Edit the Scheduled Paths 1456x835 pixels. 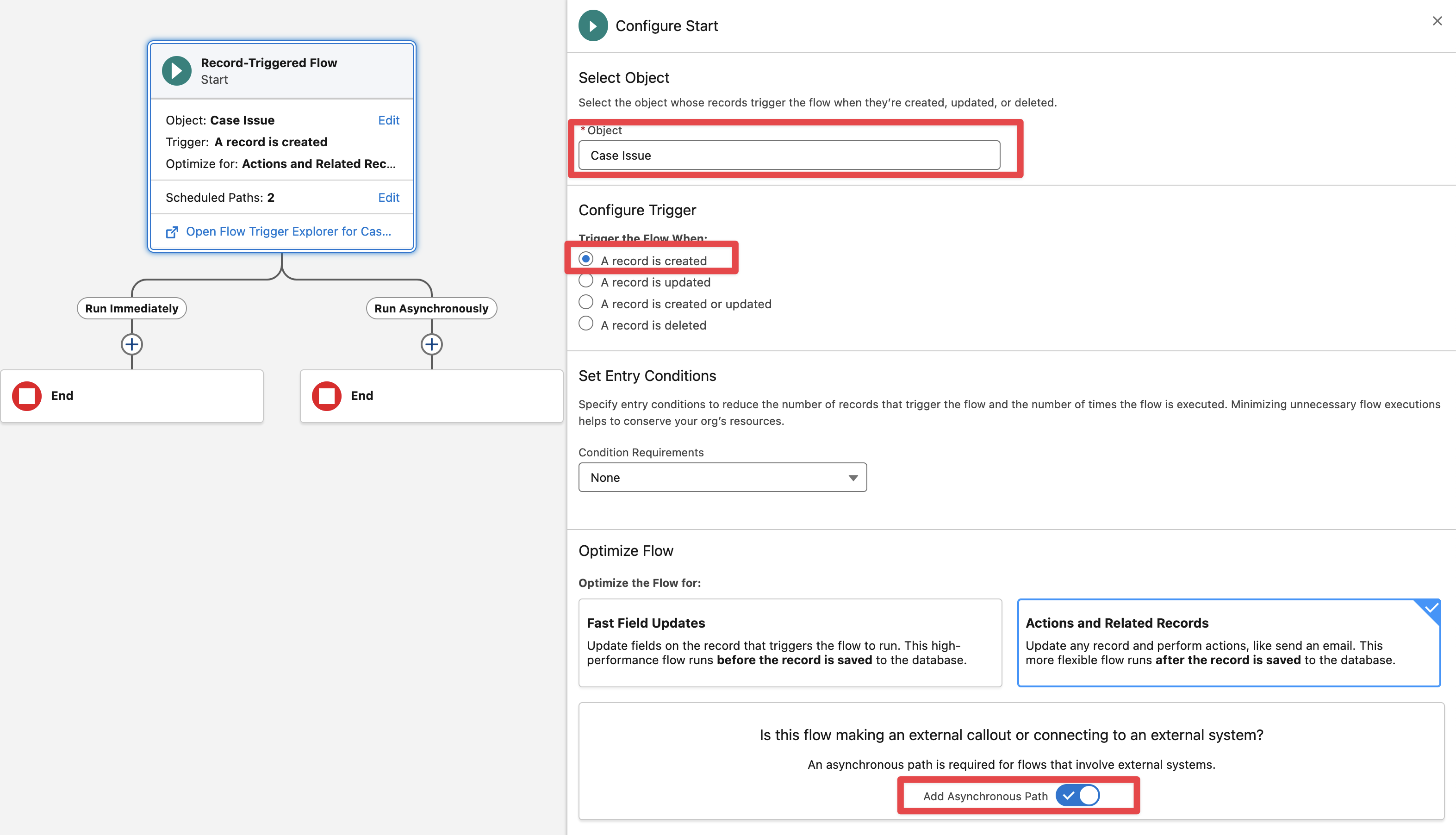tap(388, 198)
